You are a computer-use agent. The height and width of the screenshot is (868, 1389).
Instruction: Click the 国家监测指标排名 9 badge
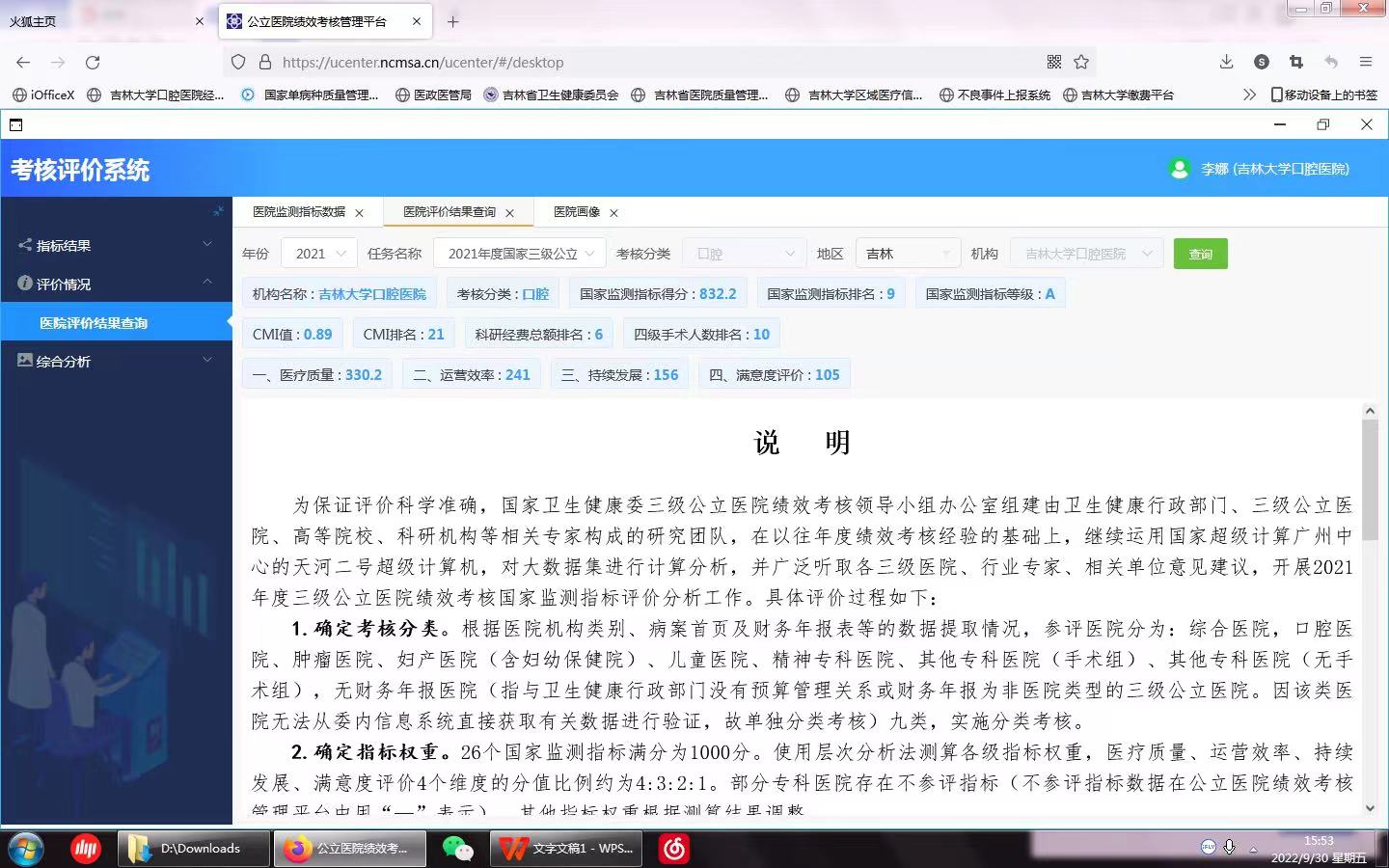click(x=831, y=294)
